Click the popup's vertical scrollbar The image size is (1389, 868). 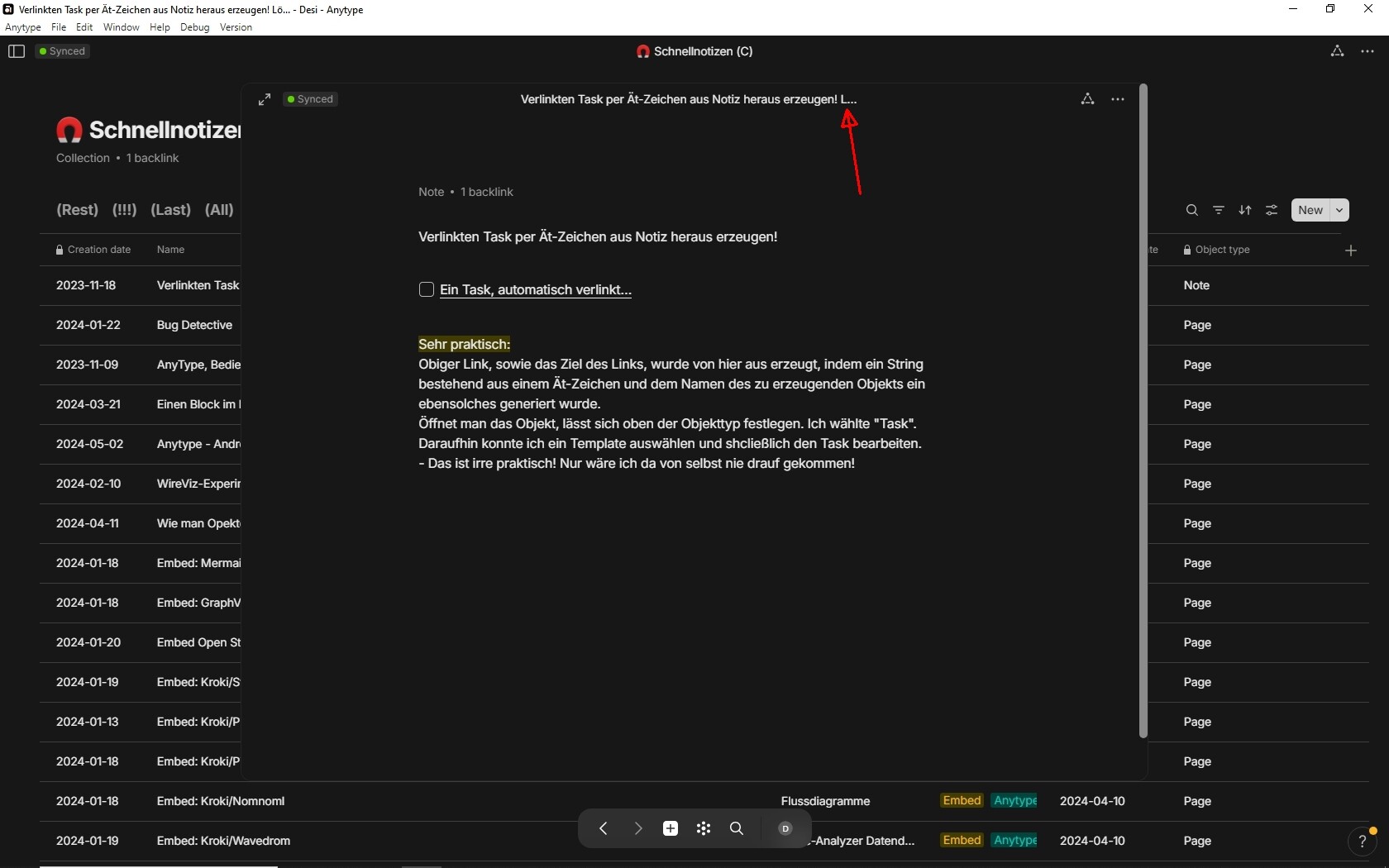click(1143, 411)
